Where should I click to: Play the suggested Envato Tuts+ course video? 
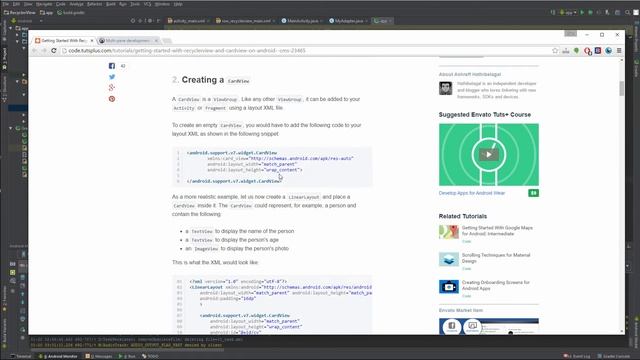[x=489, y=155]
